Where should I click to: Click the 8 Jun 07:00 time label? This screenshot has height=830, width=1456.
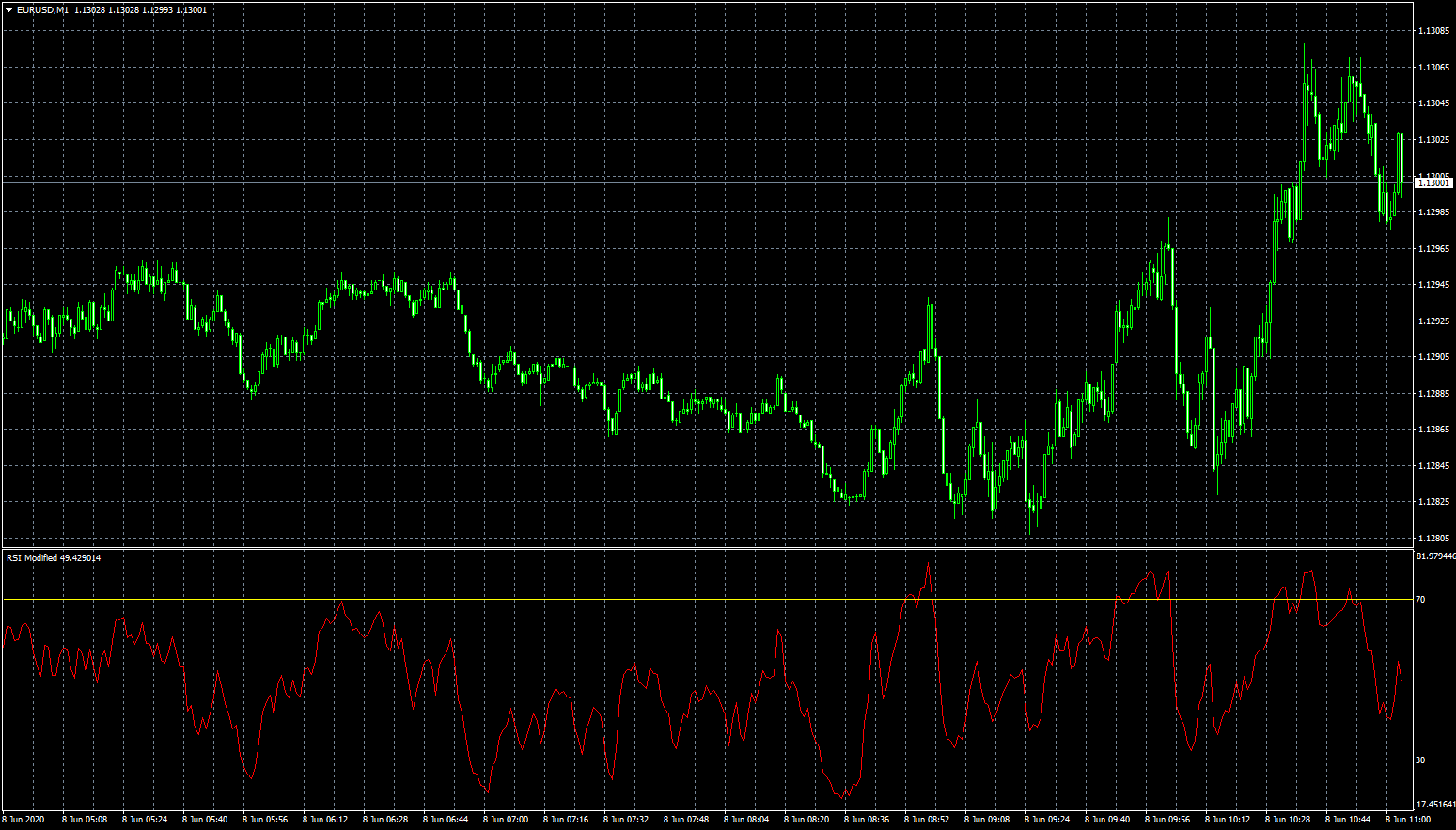pos(506,820)
